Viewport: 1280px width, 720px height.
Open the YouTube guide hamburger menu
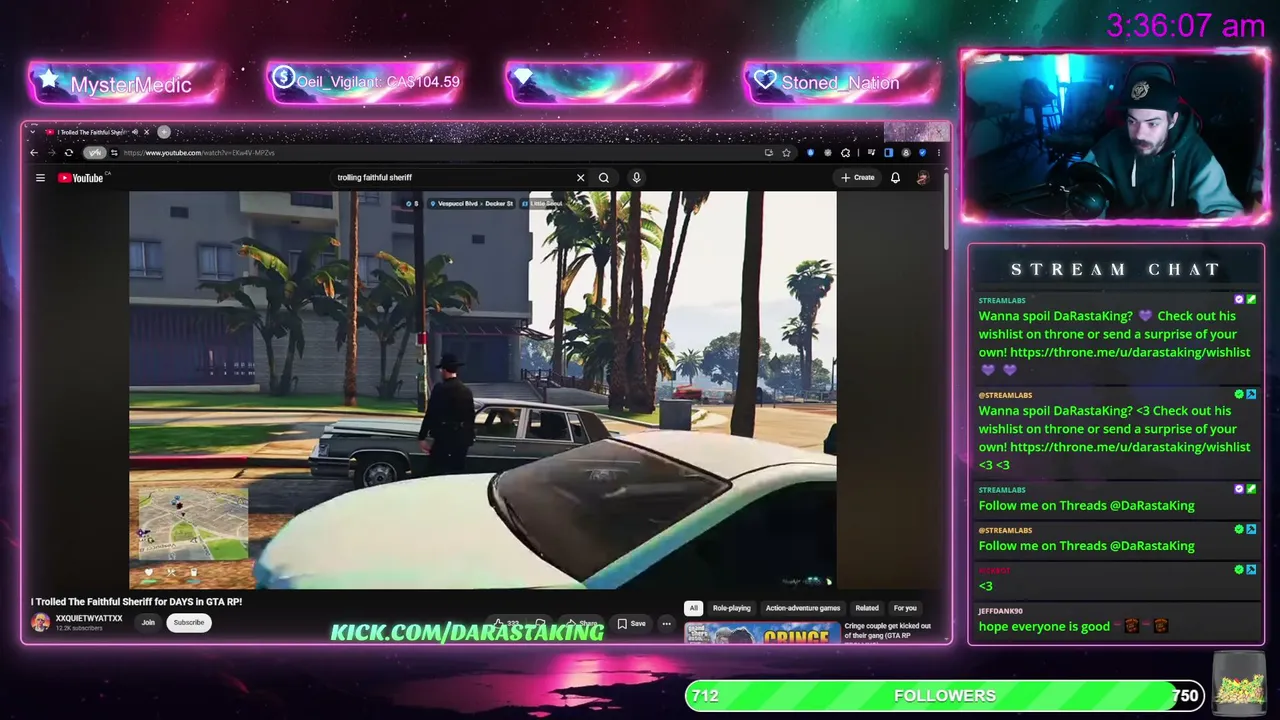tap(40, 178)
